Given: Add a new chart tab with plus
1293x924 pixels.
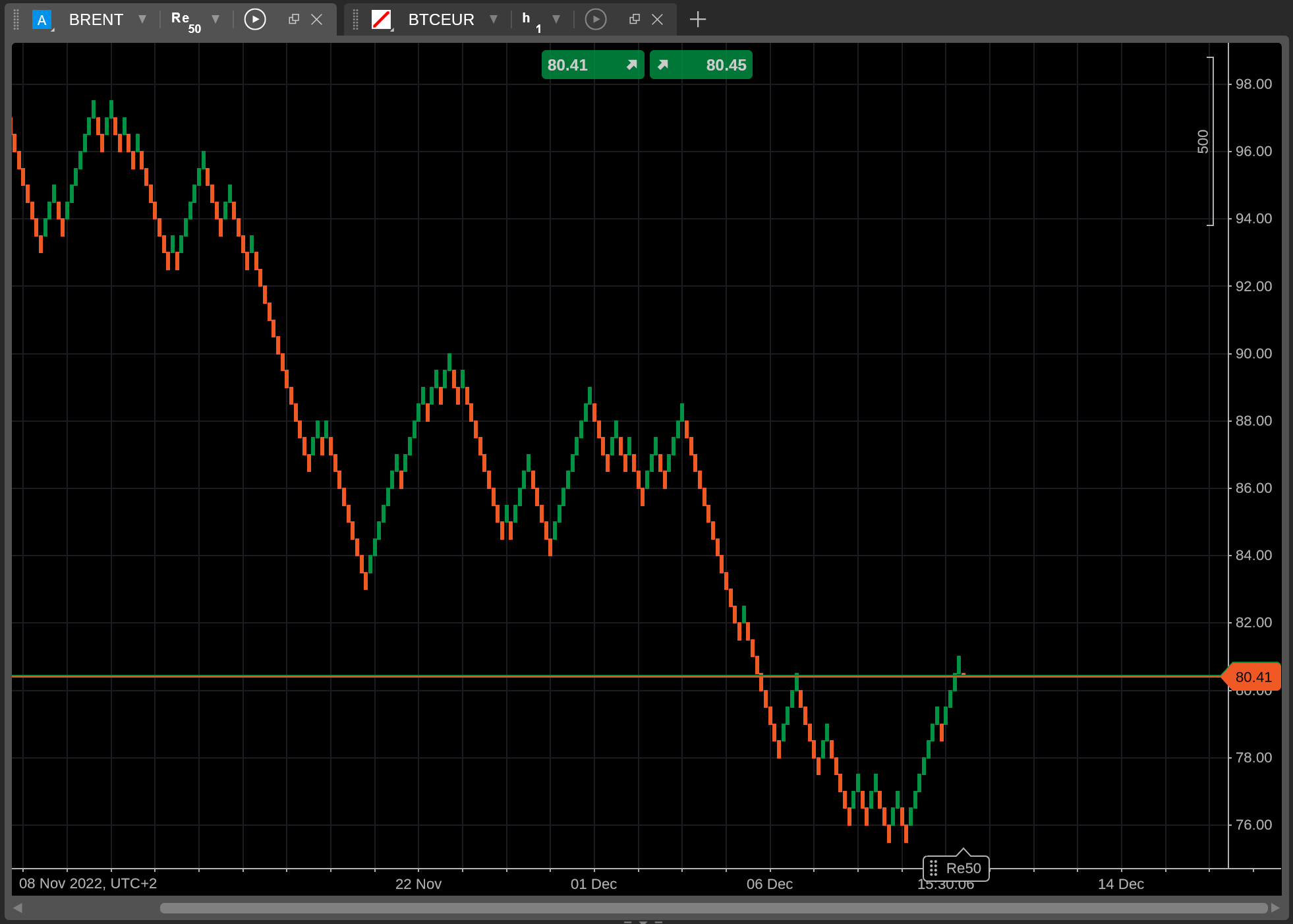Looking at the screenshot, I should point(698,20).
